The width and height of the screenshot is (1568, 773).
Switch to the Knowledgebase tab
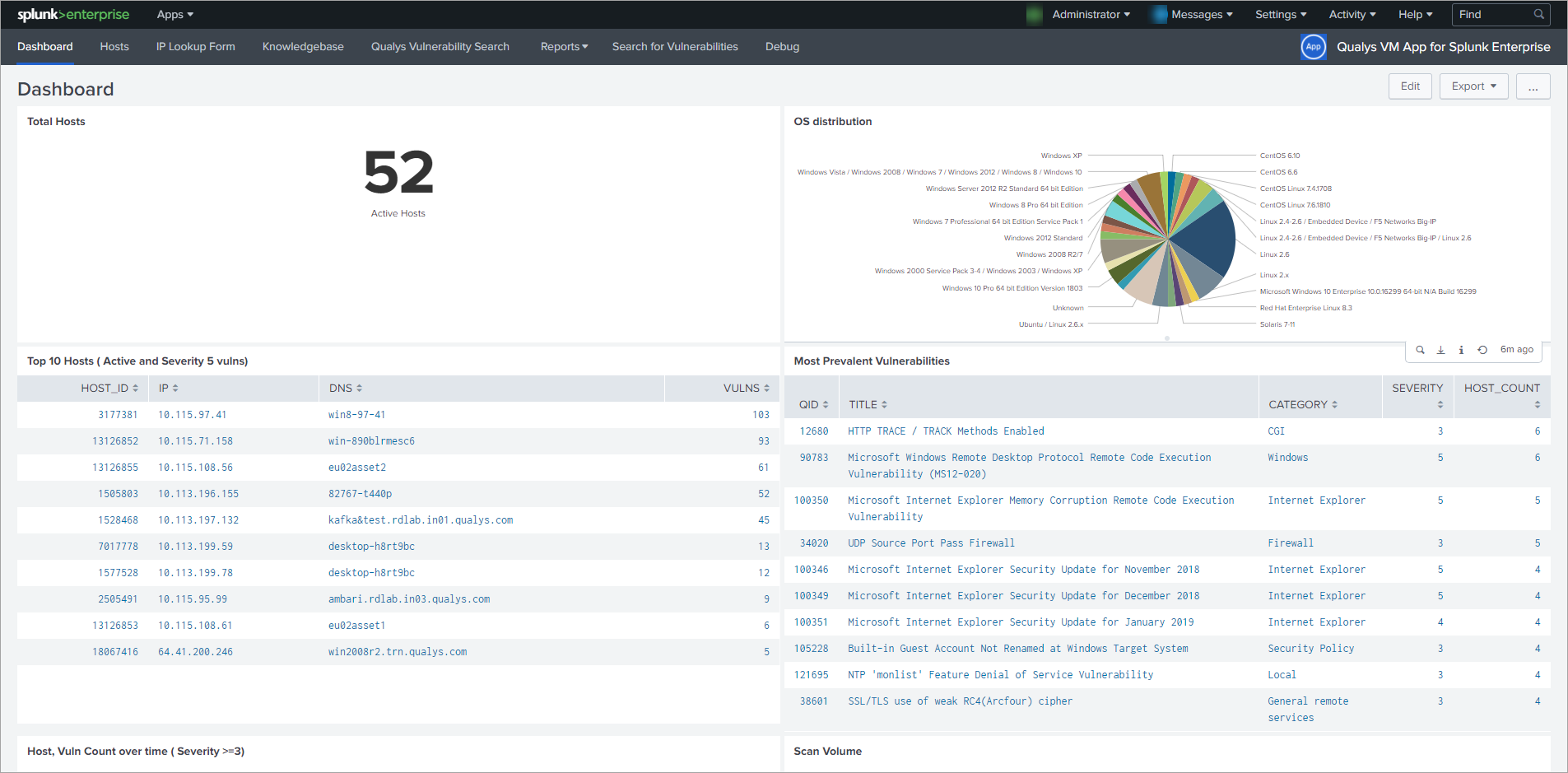coord(303,47)
